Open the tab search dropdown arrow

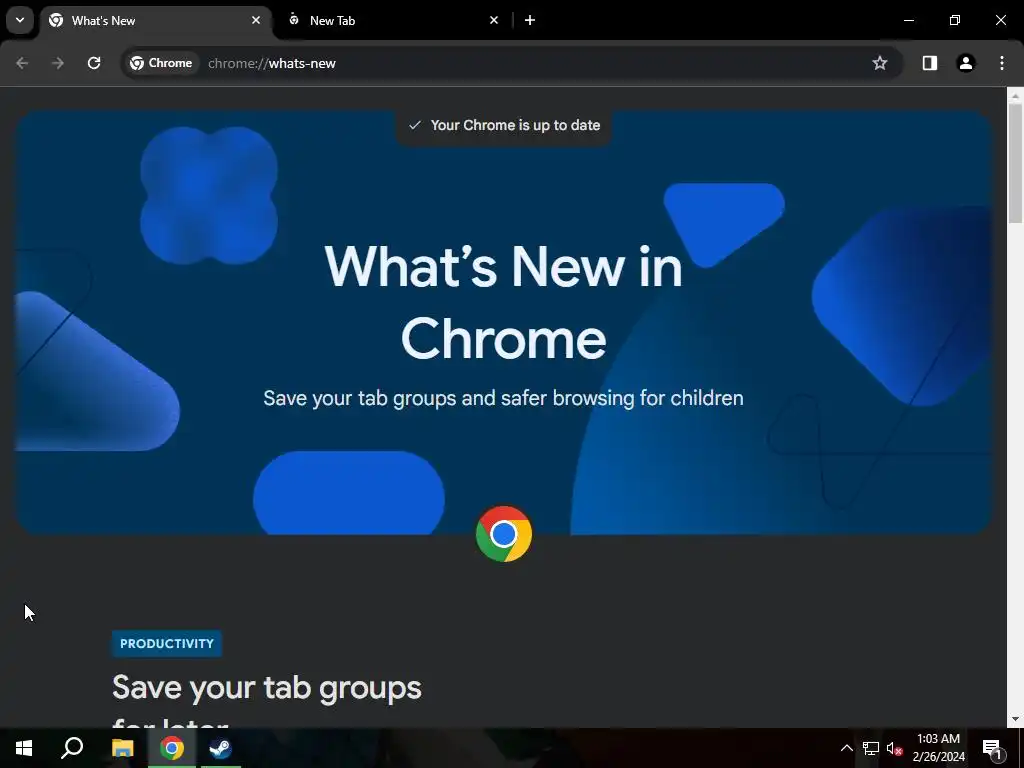coord(20,20)
